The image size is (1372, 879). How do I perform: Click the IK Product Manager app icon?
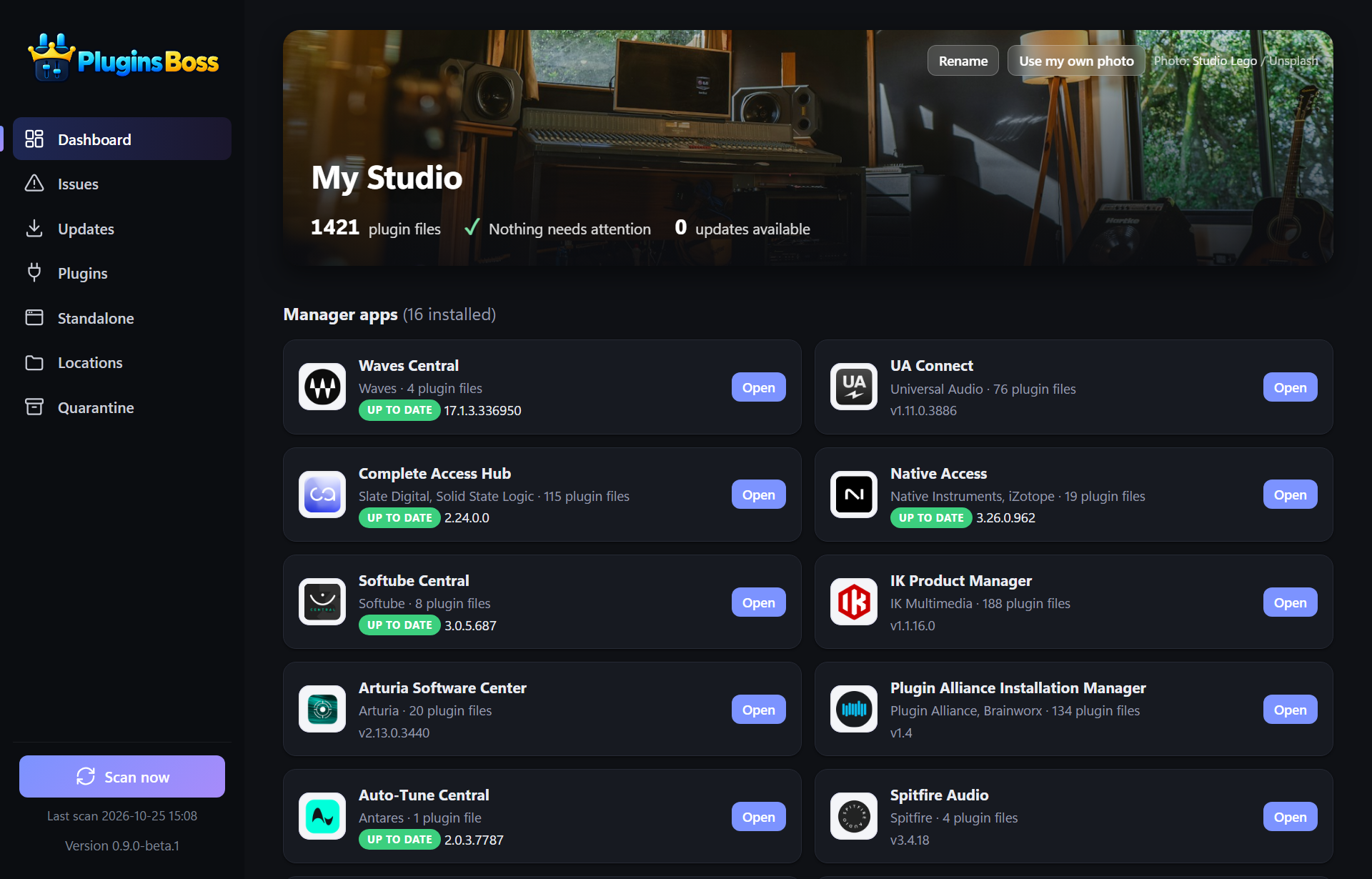point(854,602)
